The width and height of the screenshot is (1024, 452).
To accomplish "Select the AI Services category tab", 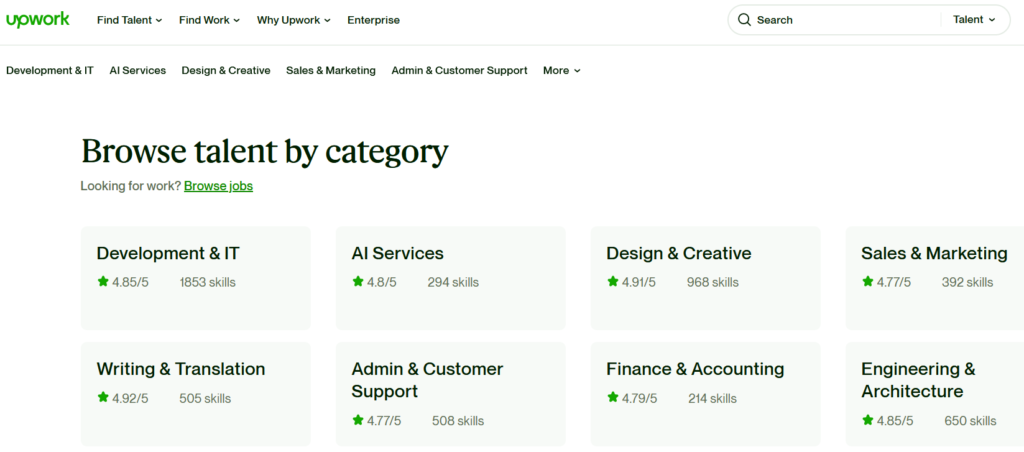I will 138,71.
